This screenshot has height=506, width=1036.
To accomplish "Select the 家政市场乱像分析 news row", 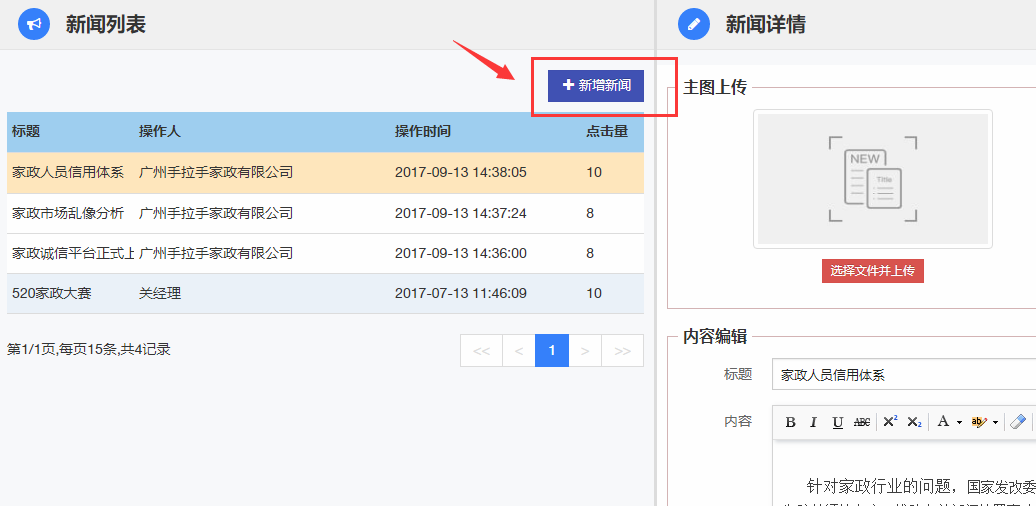I will coord(325,213).
